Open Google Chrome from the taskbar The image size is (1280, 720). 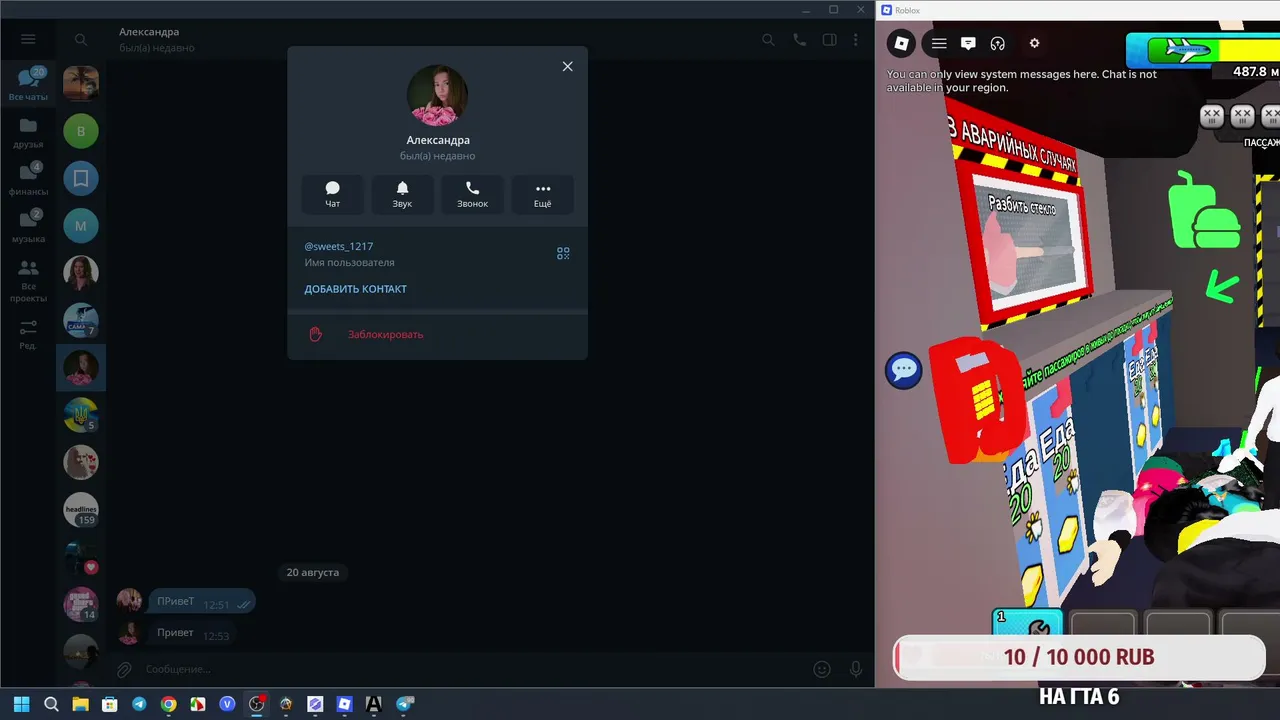(x=168, y=704)
